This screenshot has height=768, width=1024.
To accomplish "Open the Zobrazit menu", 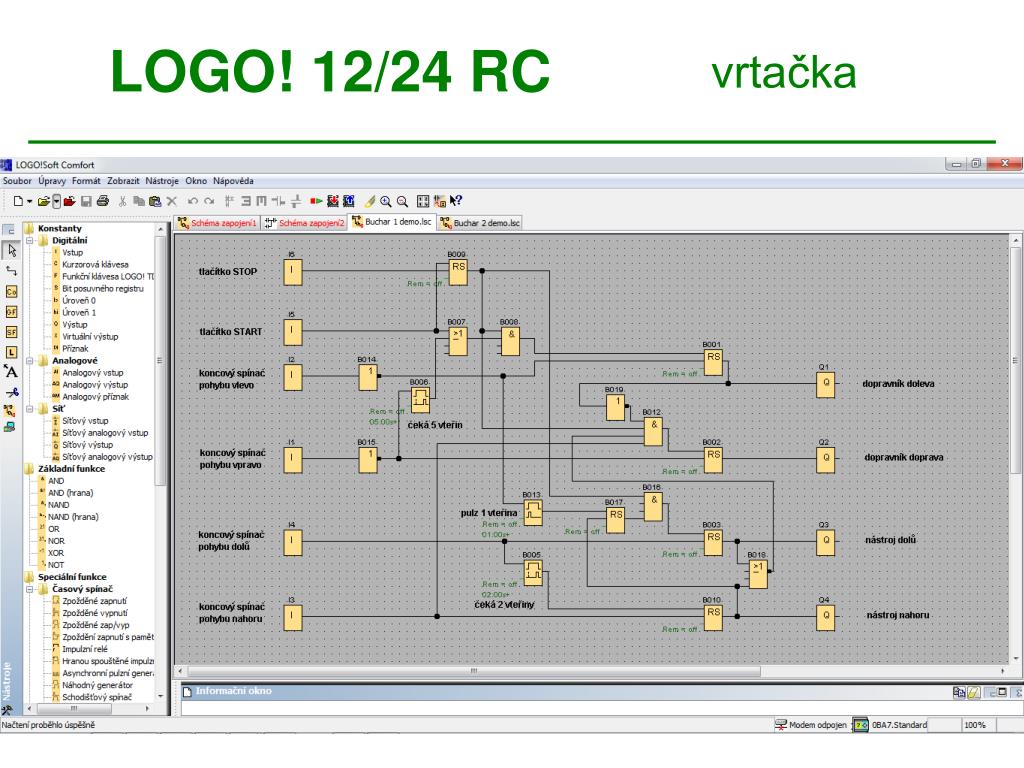I will tap(123, 181).
